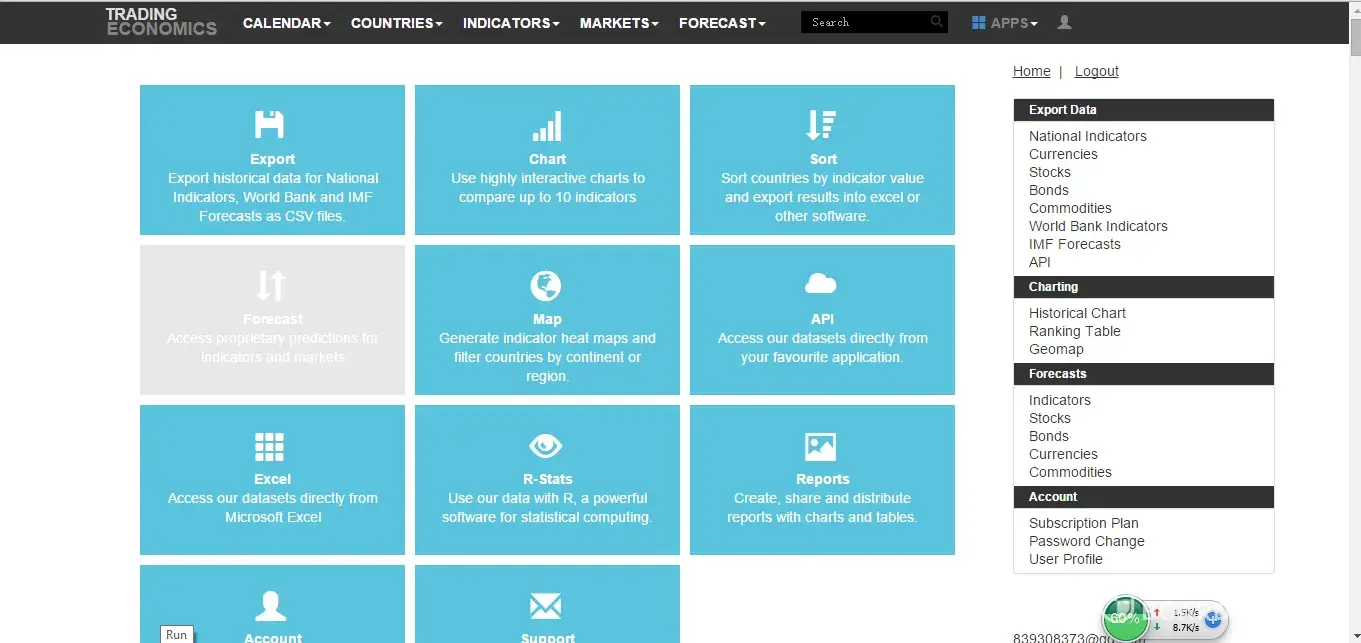Image resolution: width=1361 pixels, height=643 pixels.
Task: Open the MARKETS dropdown menu
Action: pyautogui.click(x=619, y=22)
